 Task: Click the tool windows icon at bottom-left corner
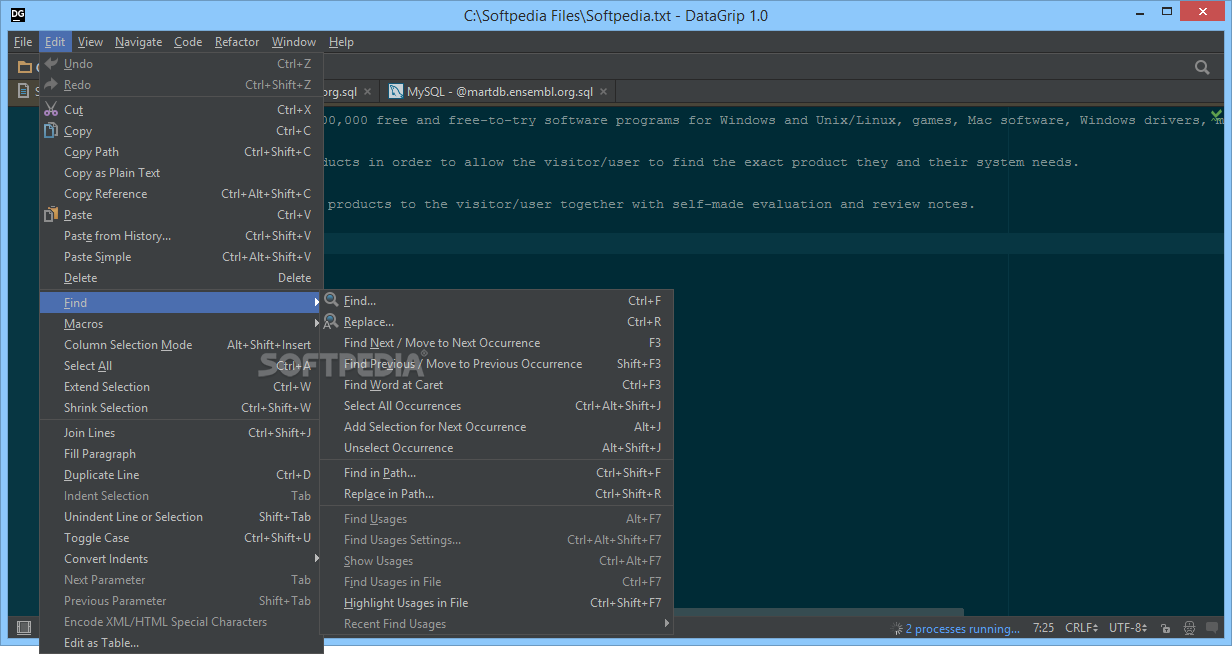coord(24,628)
